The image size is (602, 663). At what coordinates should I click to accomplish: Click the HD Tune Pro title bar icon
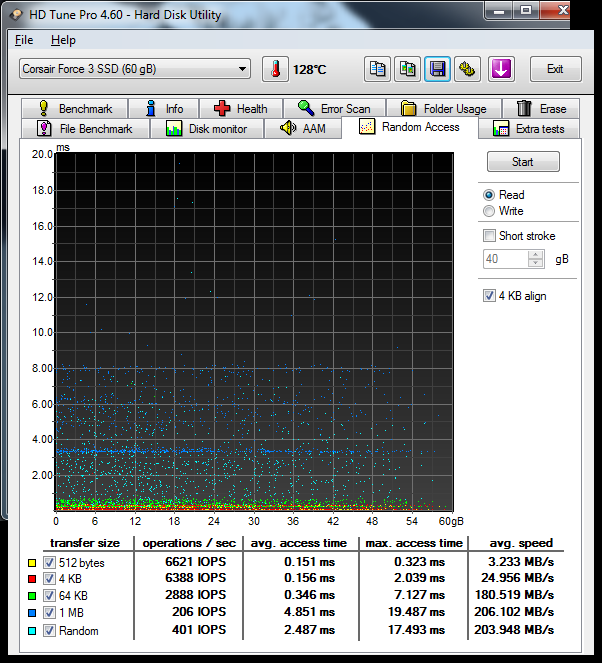coord(17,15)
